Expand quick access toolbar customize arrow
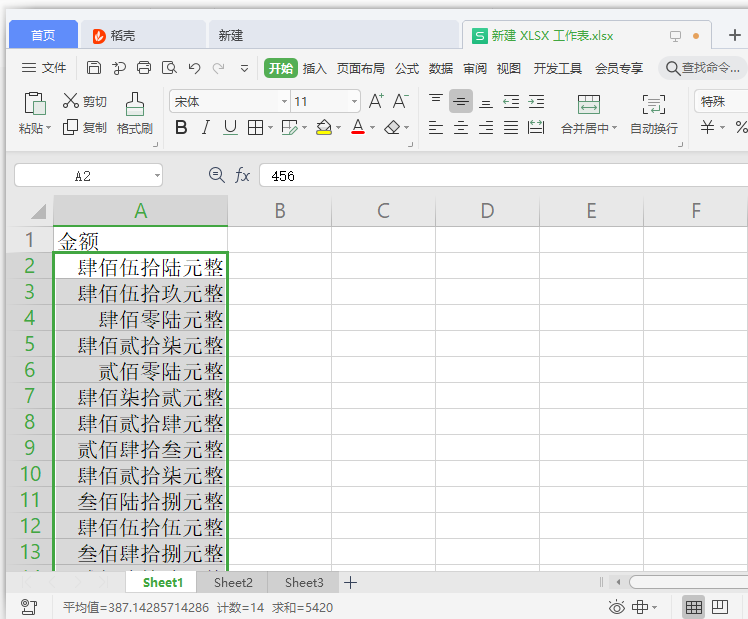The width and height of the screenshot is (748, 619). [x=244, y=69]
